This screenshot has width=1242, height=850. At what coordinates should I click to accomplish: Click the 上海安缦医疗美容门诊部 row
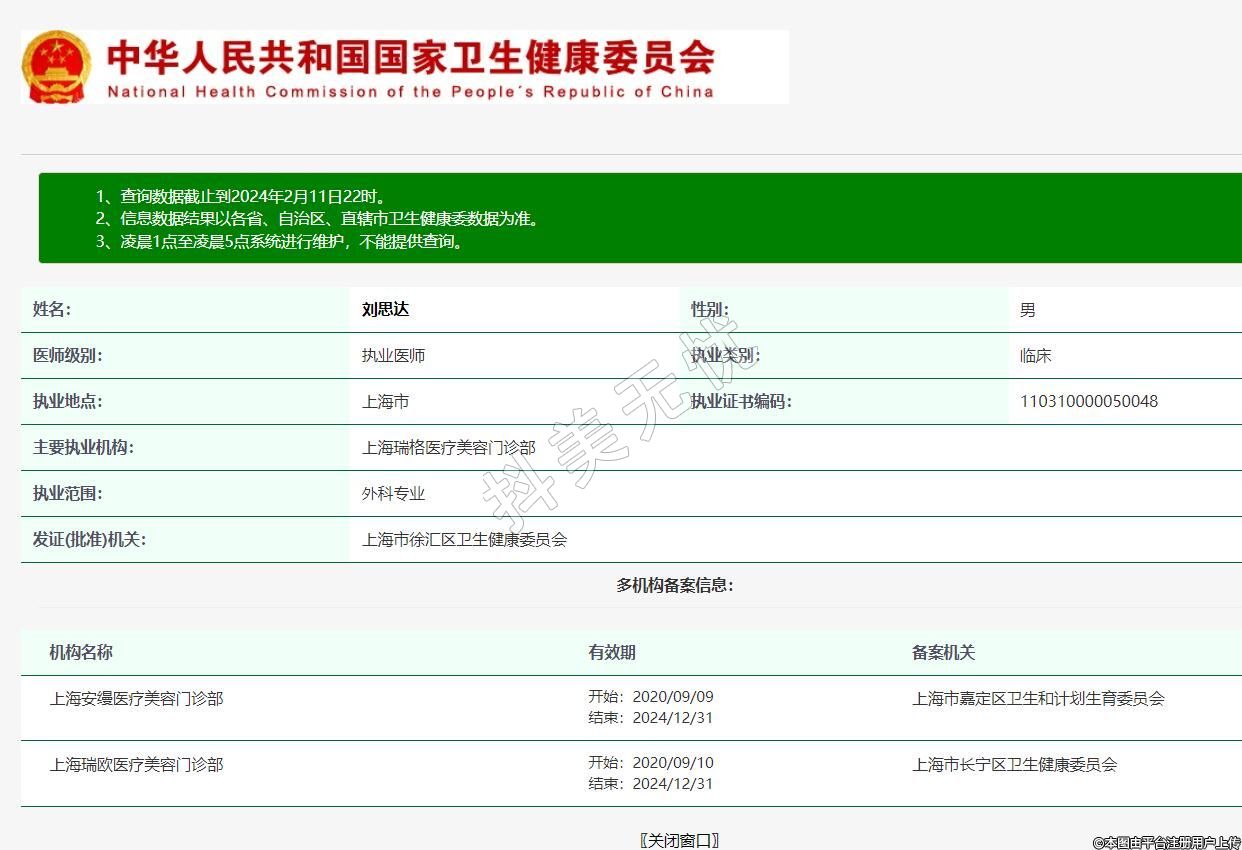136,699
